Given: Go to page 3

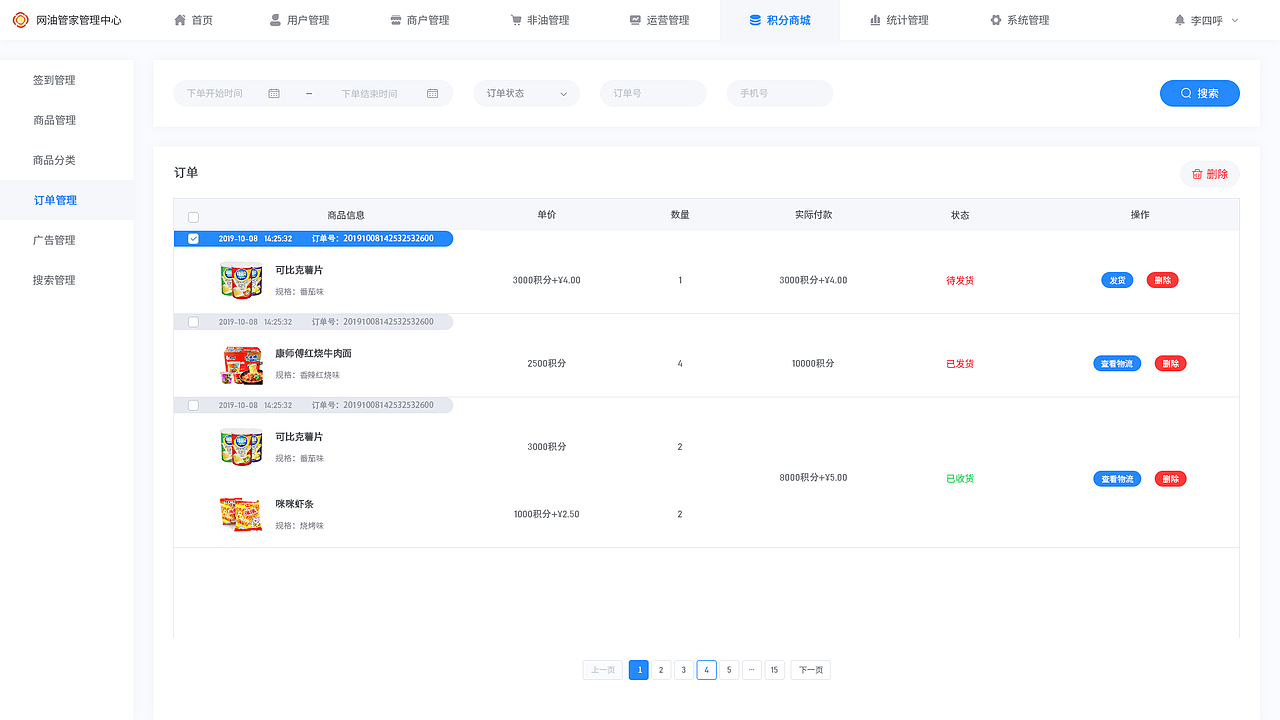Looking at the screenshot, I should [683, 670].
